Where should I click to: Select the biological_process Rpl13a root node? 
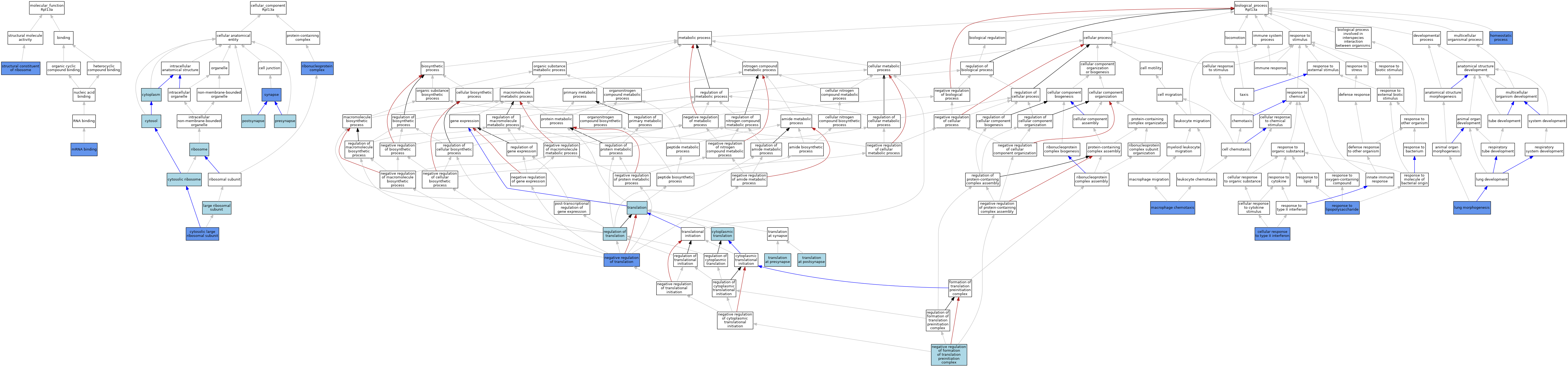pyautogui.click(x=1251, y=7)
